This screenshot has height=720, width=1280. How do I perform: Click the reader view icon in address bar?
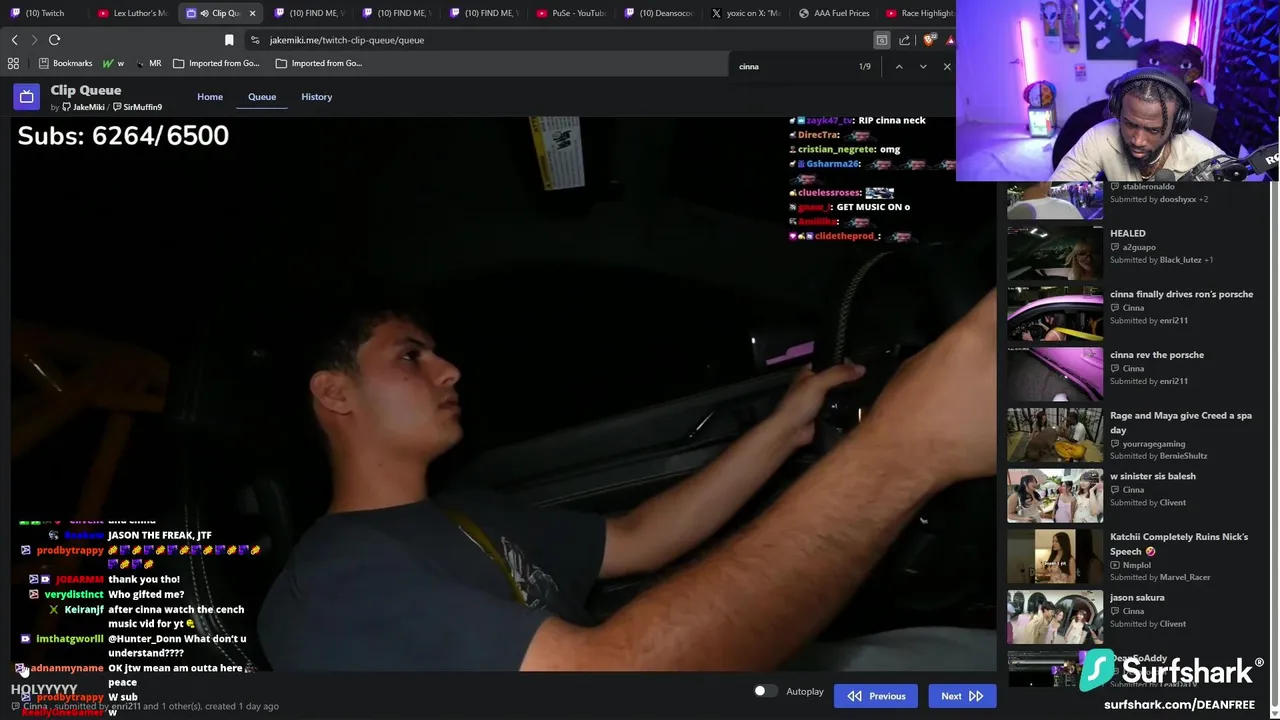point(882,40)
